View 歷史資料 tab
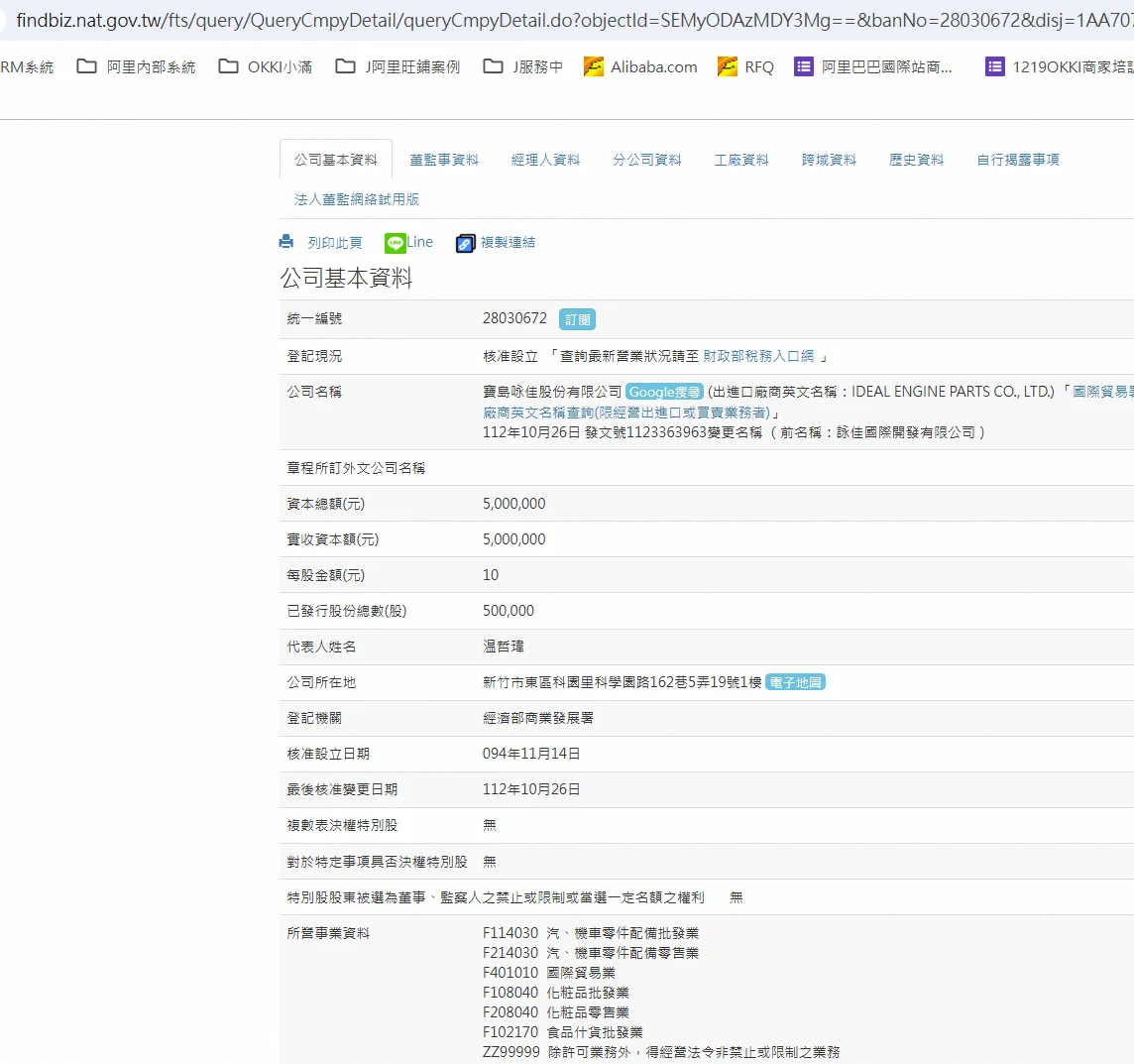 pyautogui.click(x=916, y=160)
